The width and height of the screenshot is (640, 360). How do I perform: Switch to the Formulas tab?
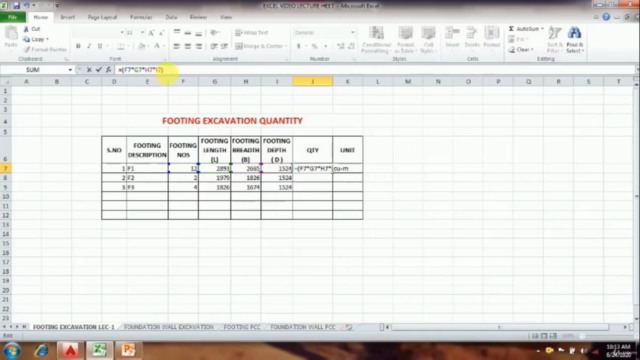click(141, 17)
